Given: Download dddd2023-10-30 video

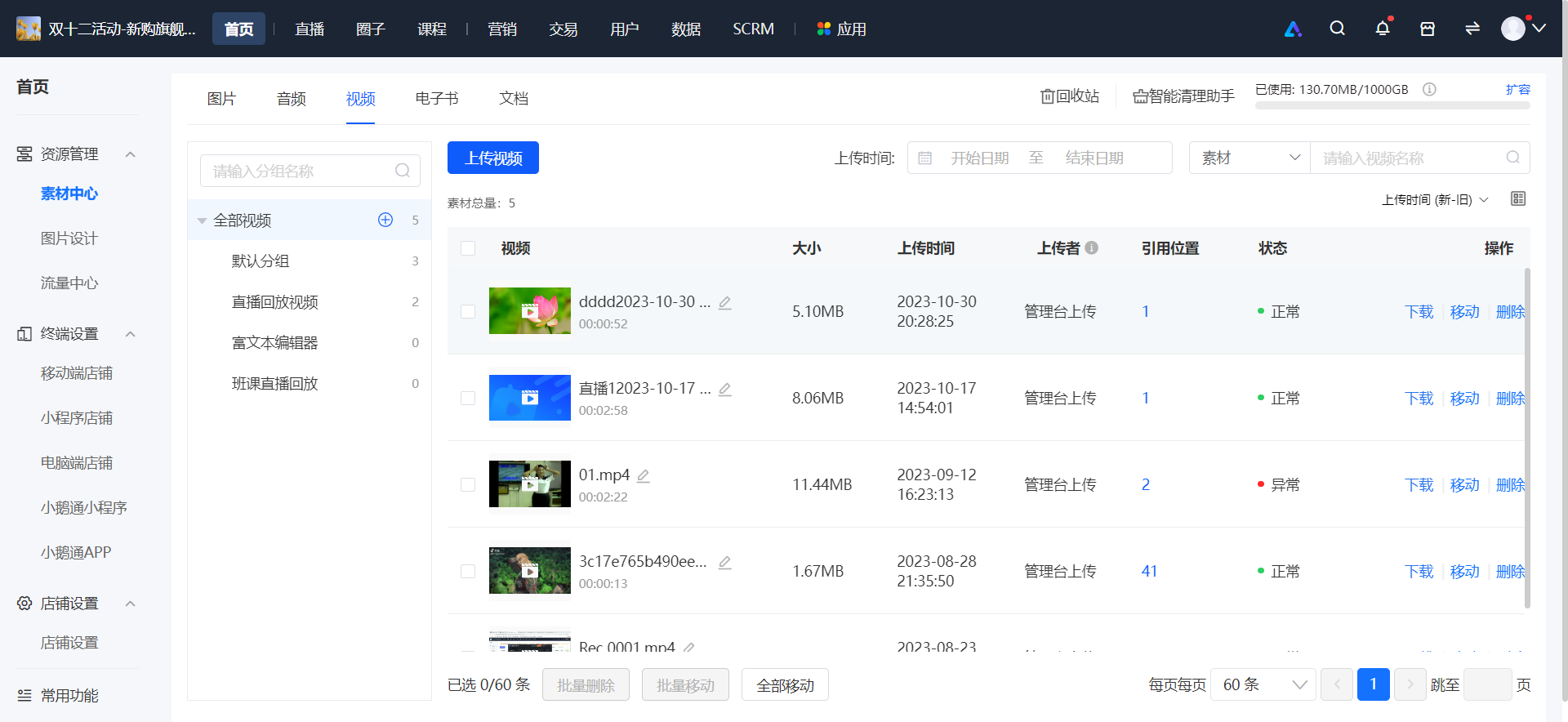Looking at the screenshot, I should tap(1419, 312).
